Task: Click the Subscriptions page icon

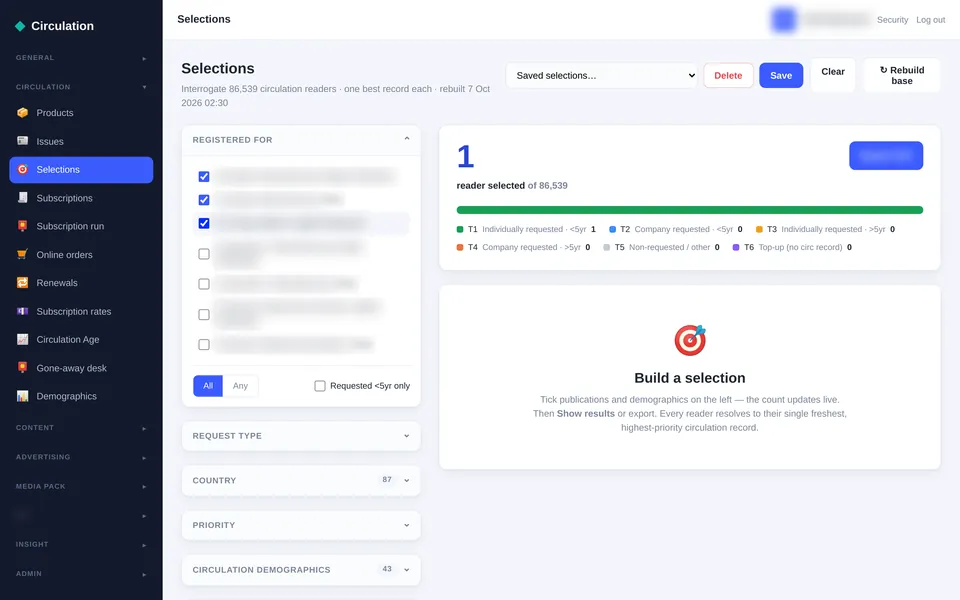Action: [23, 198]
